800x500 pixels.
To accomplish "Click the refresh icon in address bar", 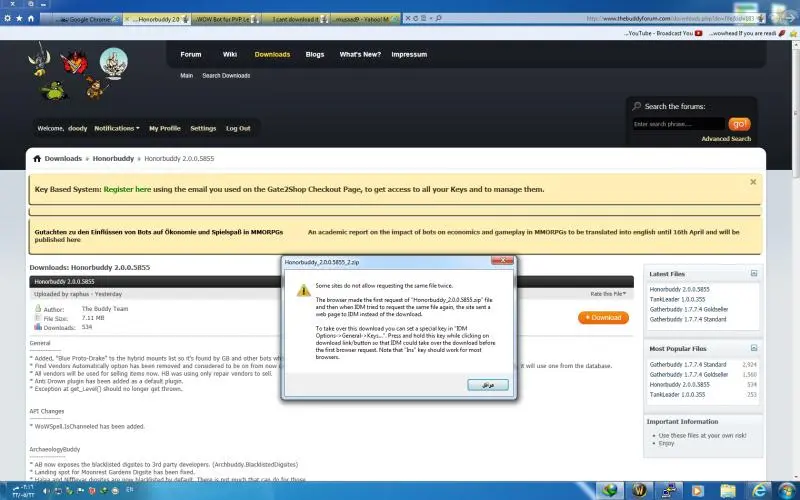I will click(x=415, y=18).
